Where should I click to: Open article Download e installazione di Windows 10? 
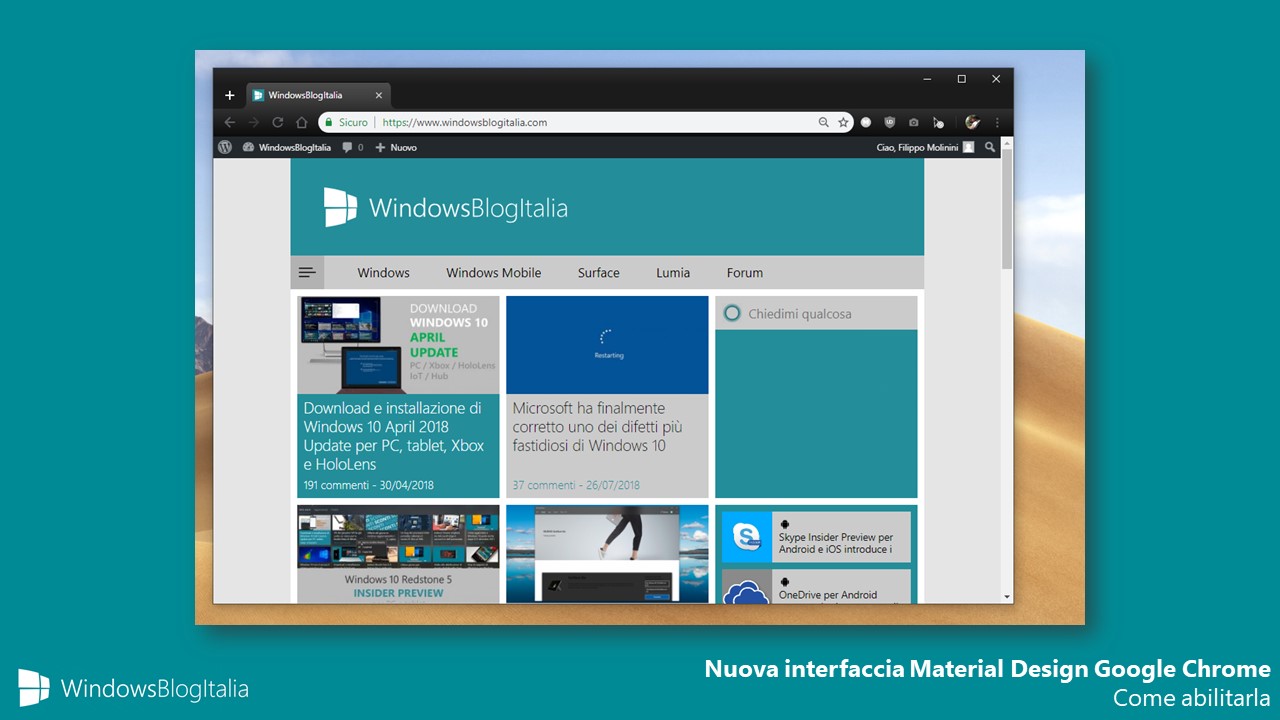(394, 436)
